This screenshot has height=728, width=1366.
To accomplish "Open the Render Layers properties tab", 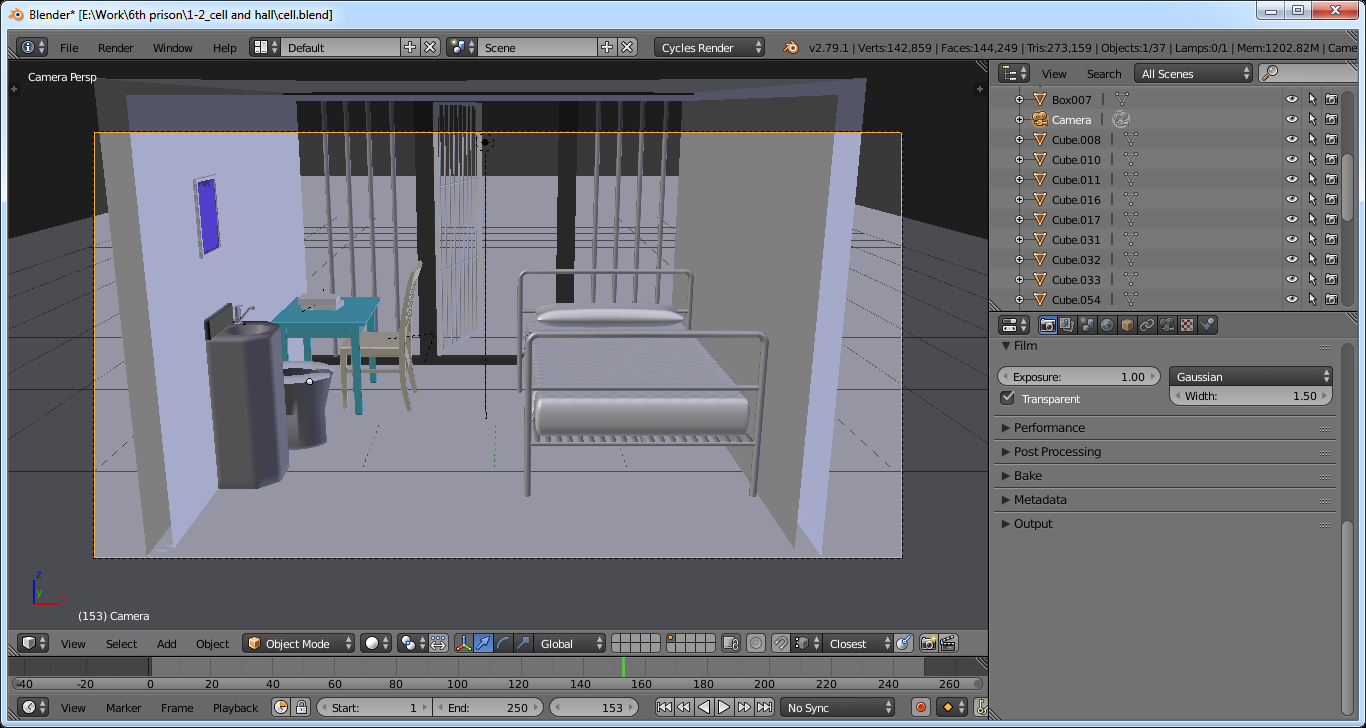I will (1066, 324).
